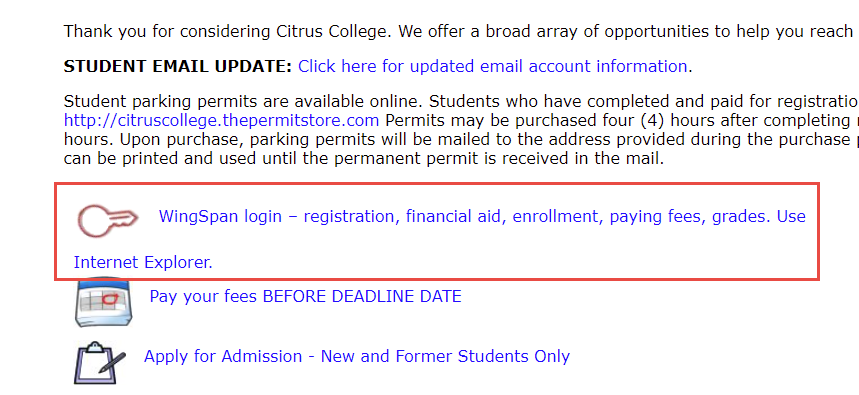Image resolution: width=859 pixels, height=395 pixels.
Task: Click the line about permanent permit received in mail
Action: pos(364,159)
